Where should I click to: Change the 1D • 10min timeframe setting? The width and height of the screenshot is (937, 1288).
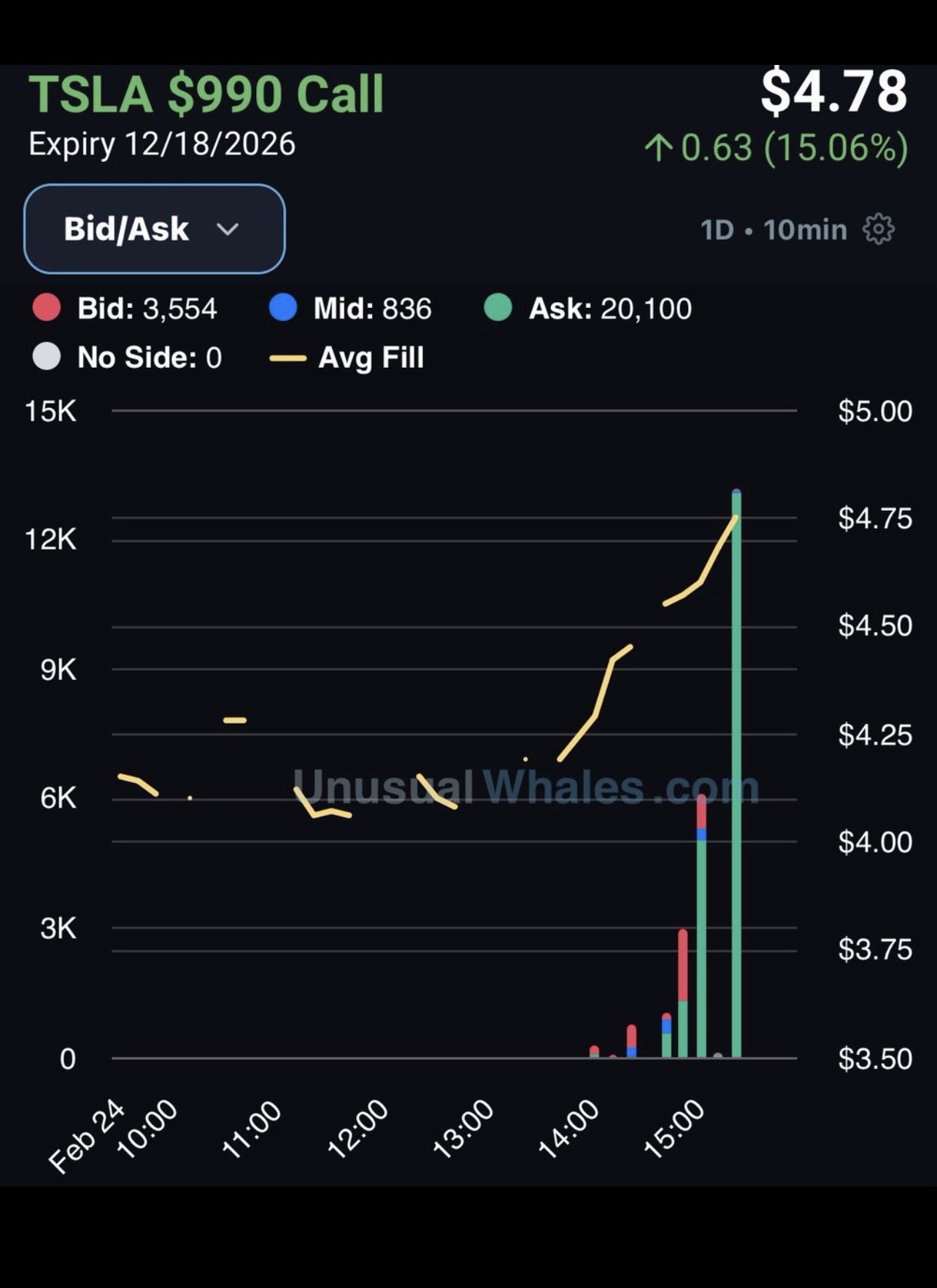pos(774,230)
